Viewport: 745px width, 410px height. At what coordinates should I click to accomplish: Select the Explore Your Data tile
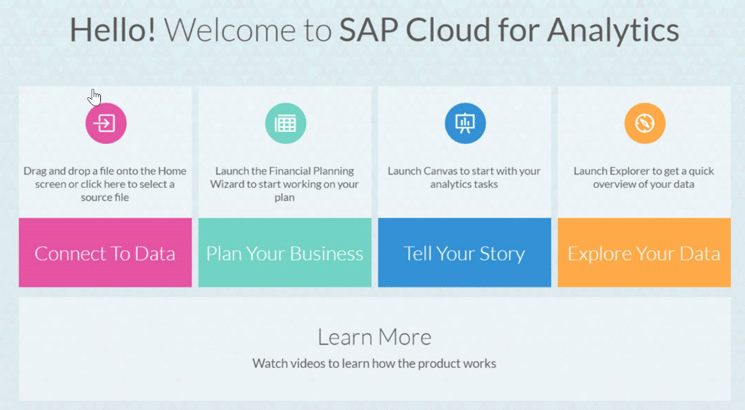pos(644,252)
